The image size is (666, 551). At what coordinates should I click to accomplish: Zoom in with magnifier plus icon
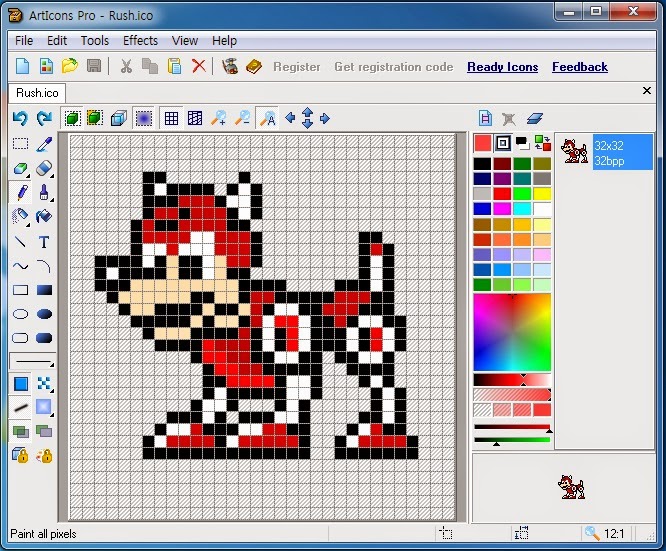click(x=219, y=119)
